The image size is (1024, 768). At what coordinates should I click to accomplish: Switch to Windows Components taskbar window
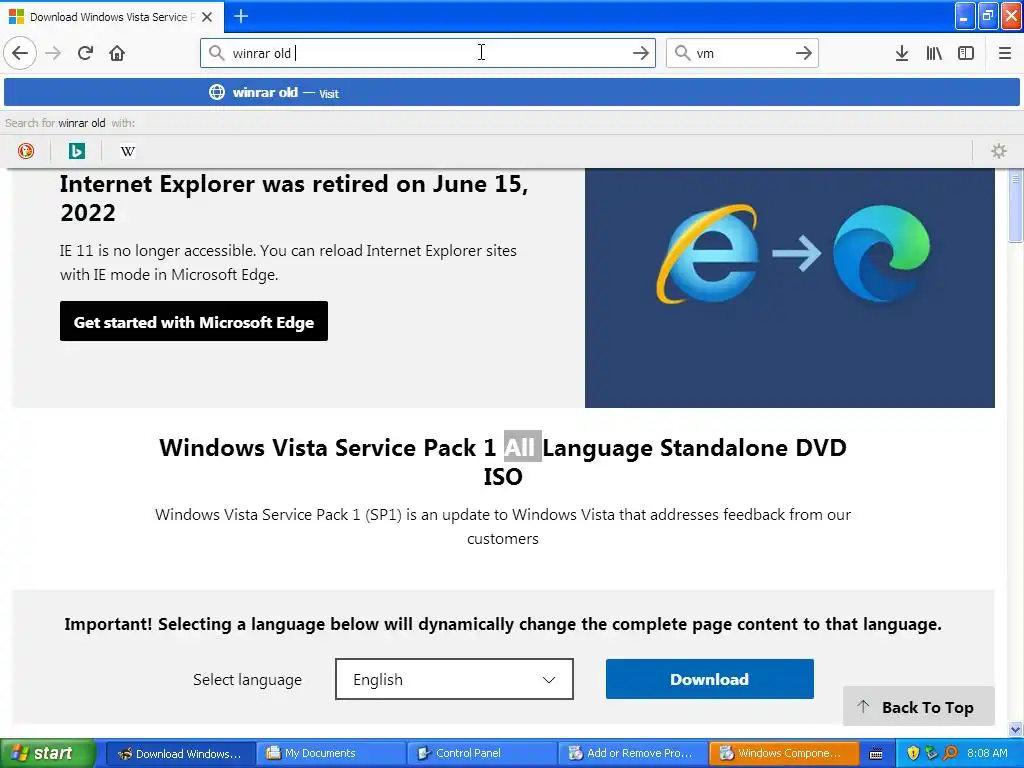pyautogui.click(x=784, y=754)
